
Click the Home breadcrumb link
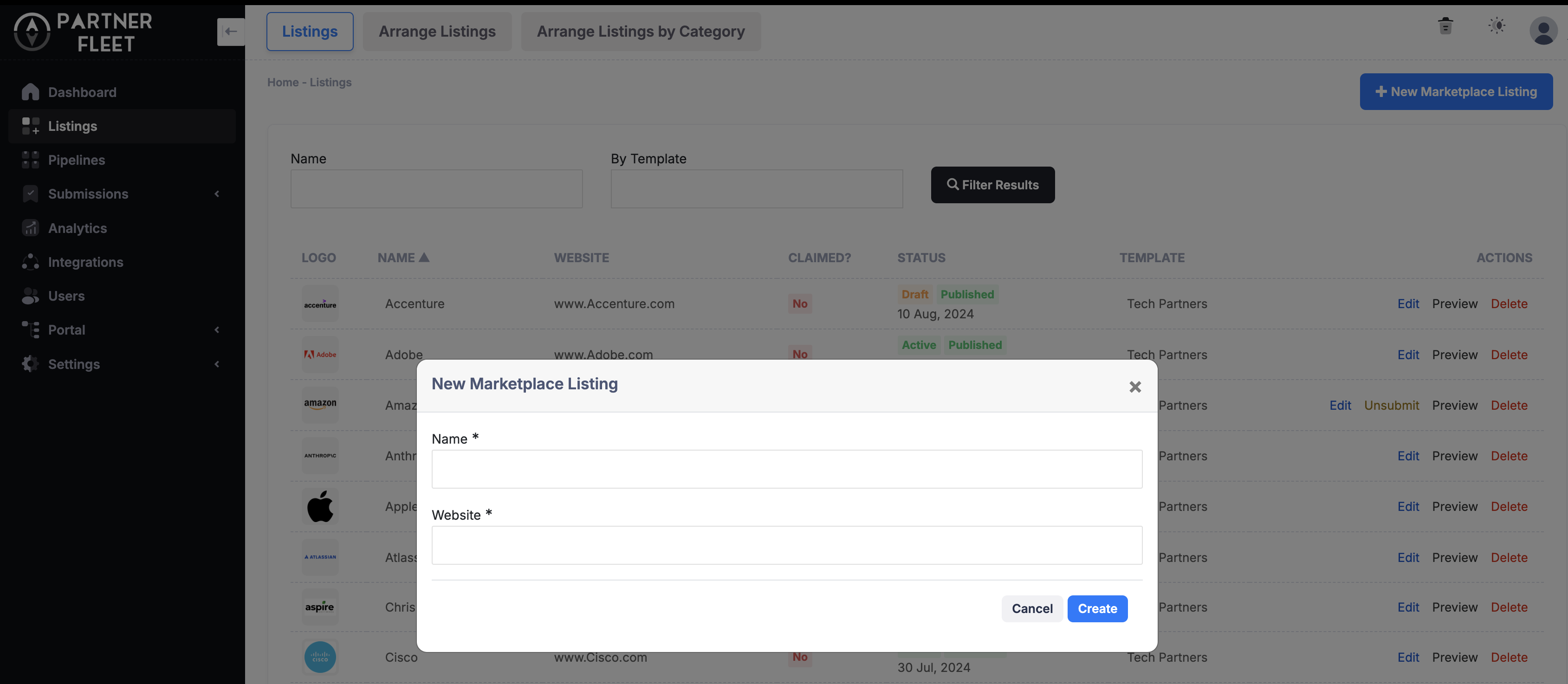click(x=283, y=82)
